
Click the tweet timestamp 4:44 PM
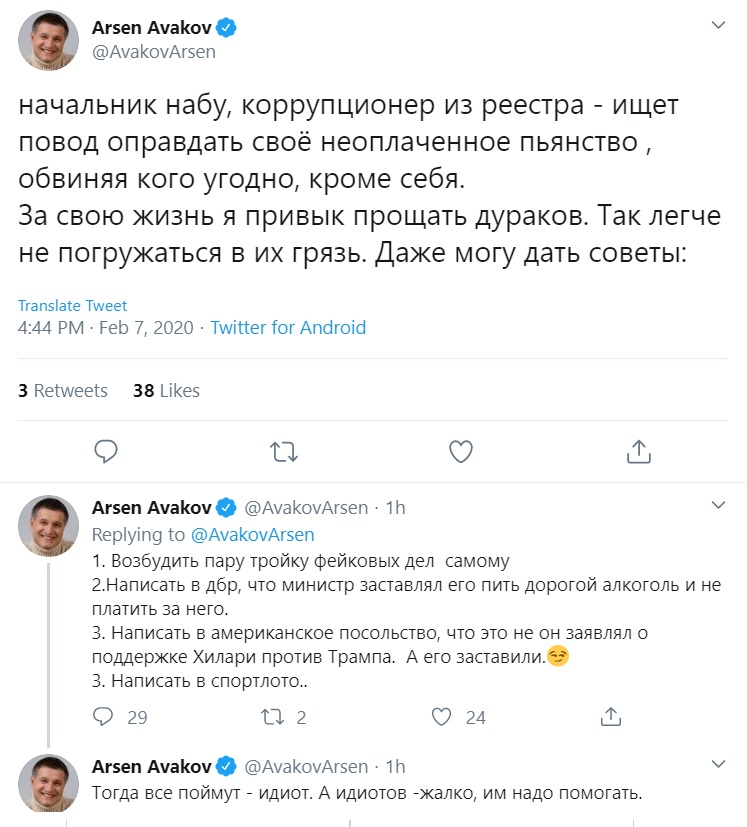pyautogui.click(x=49, y=327)
